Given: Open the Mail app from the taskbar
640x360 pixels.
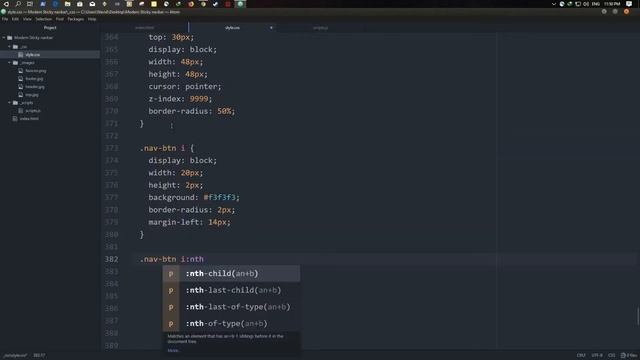Looking at the screenshot, I should 92,4.
